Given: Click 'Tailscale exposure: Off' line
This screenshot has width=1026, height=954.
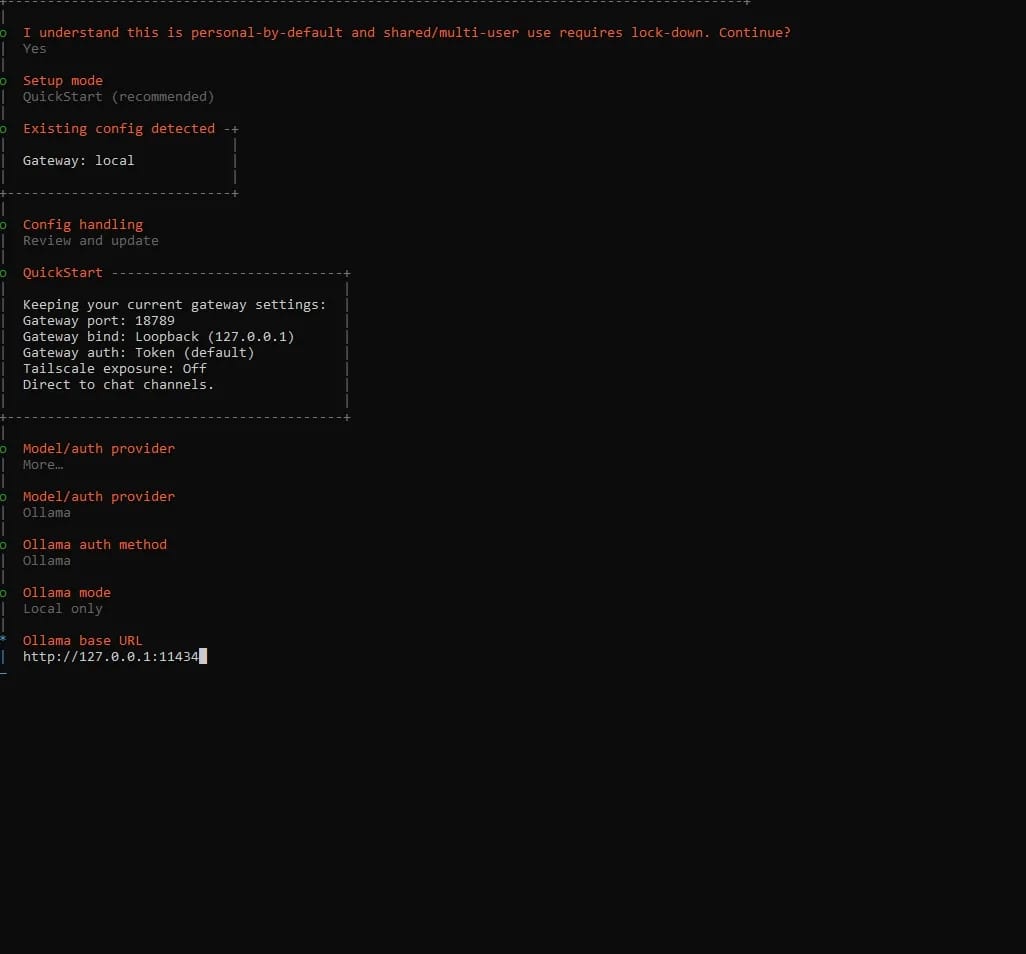Looking at the screenshot, I should (x=115, y=368).
